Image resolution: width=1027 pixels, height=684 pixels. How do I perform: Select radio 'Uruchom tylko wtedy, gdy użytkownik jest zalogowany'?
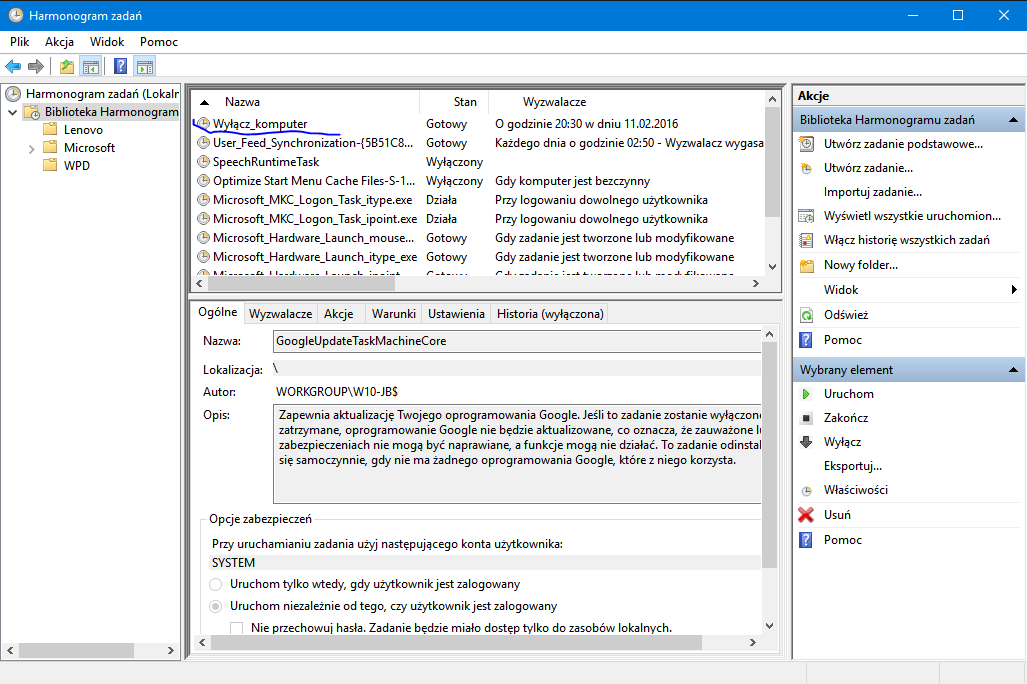216,584
